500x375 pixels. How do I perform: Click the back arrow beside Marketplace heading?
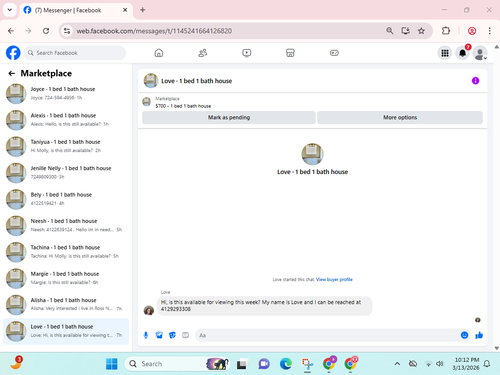pos(12,73)
